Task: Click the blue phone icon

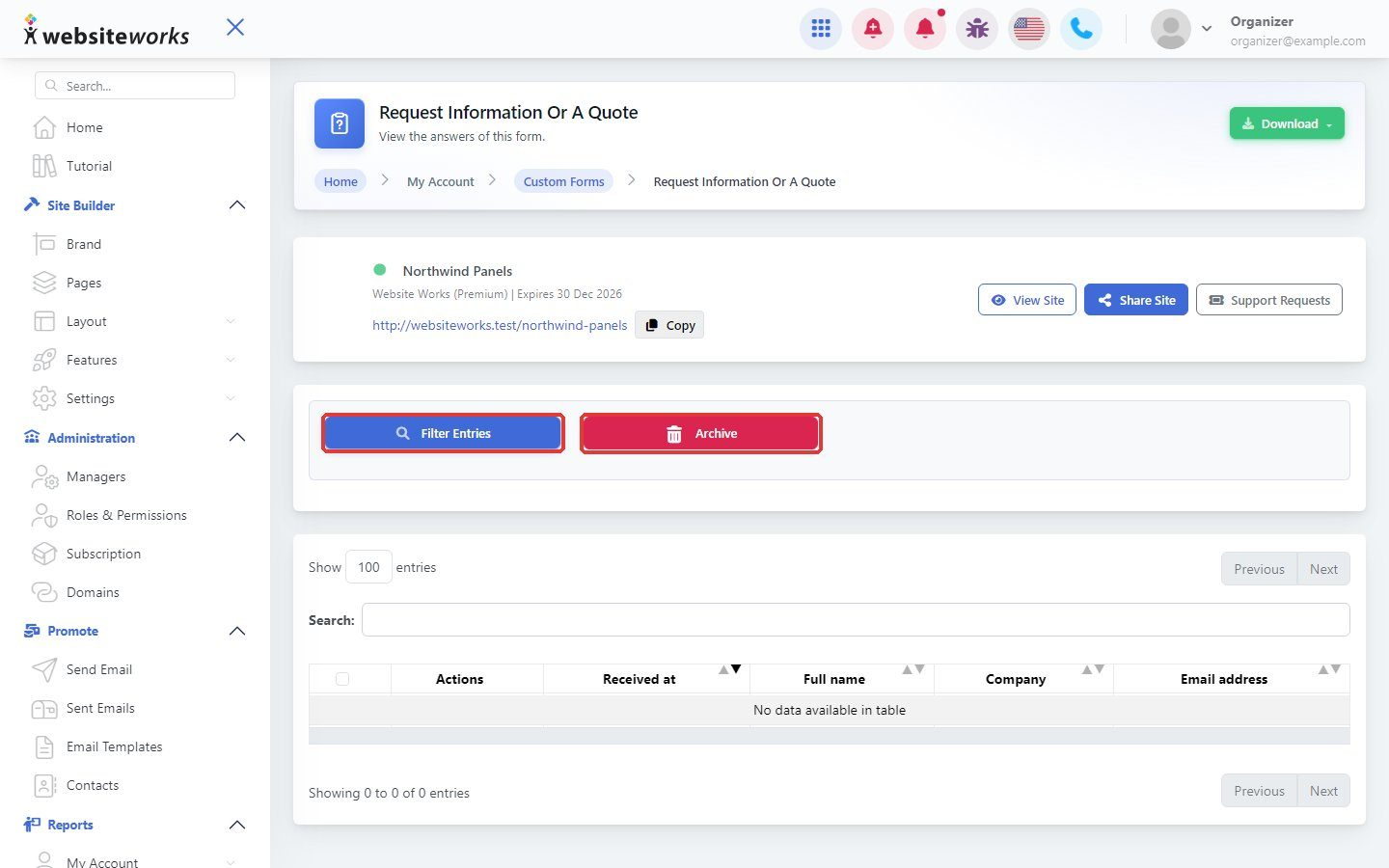Action: tap(1081, 29)
